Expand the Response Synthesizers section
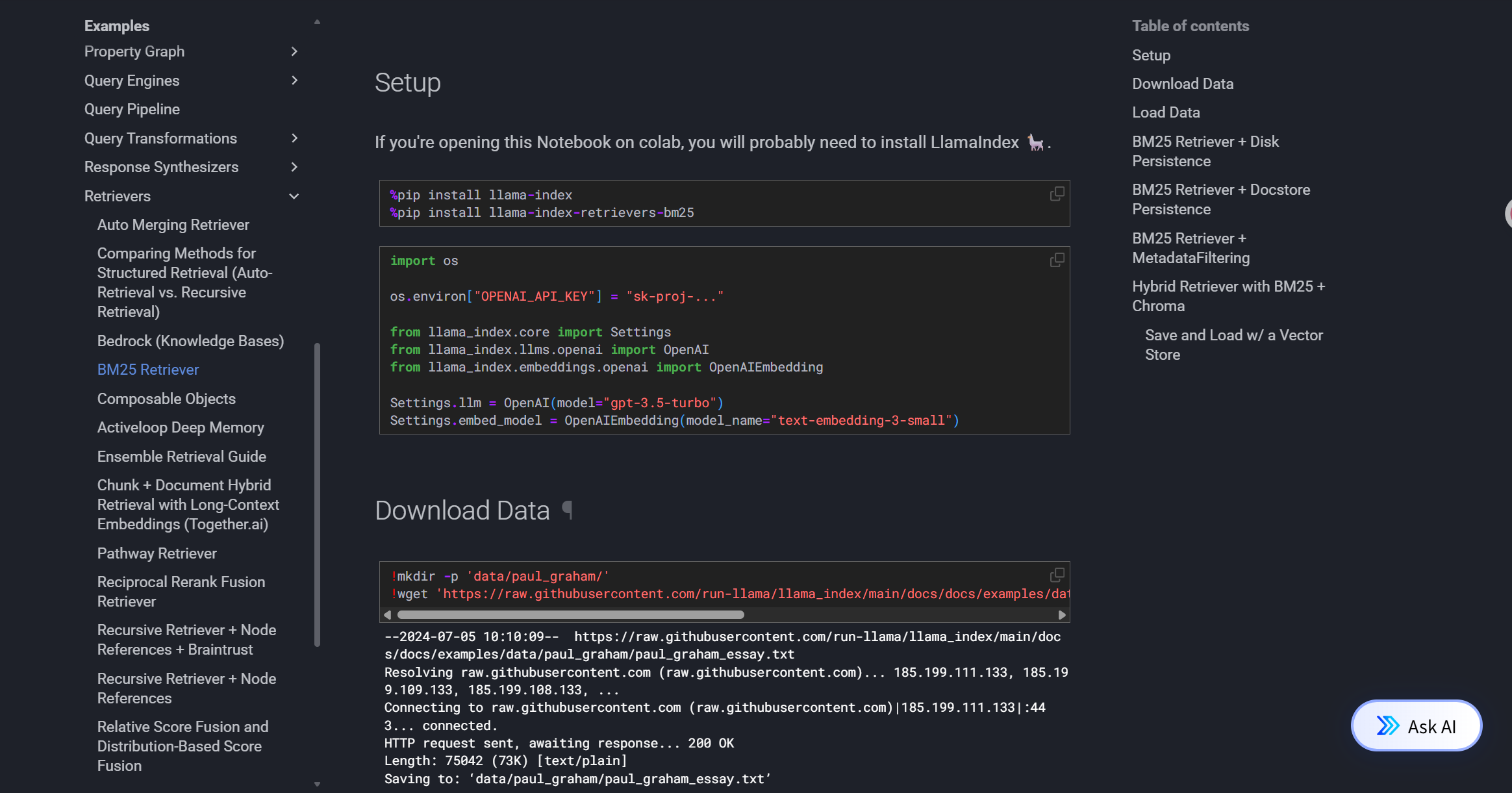Viewport: 1512px width, 793px height. tap(294, 167)
